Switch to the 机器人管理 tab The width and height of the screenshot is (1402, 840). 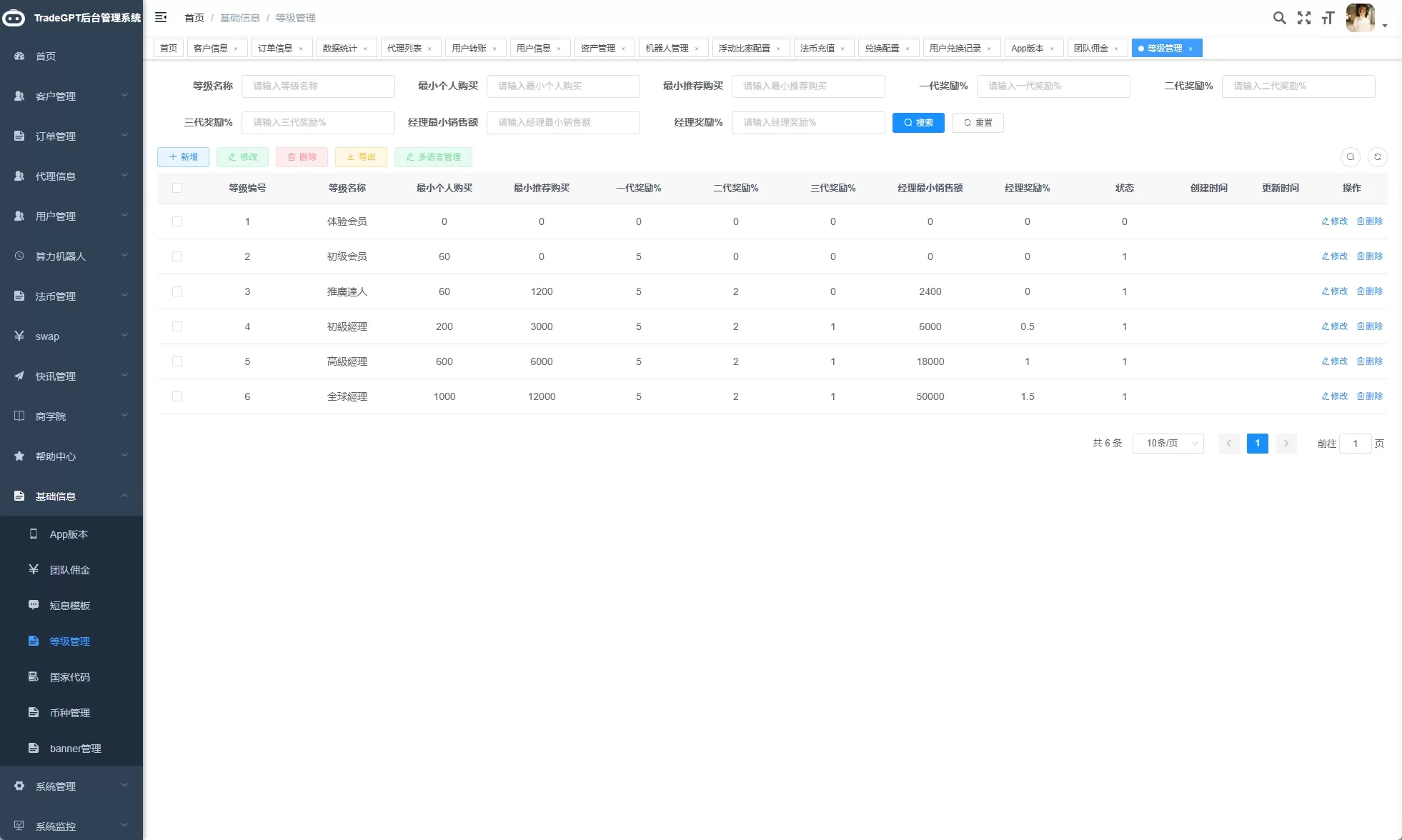click(x=667, y=48)
